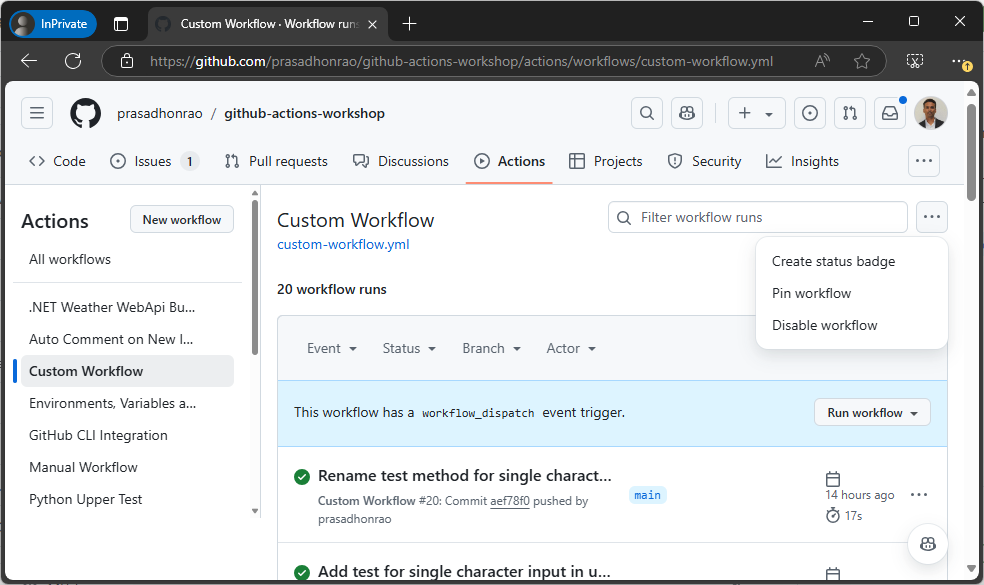This screenshot has width=984, height=585.
Task: Open the run #20 row ellipsis menu
Action: [919, 495]
